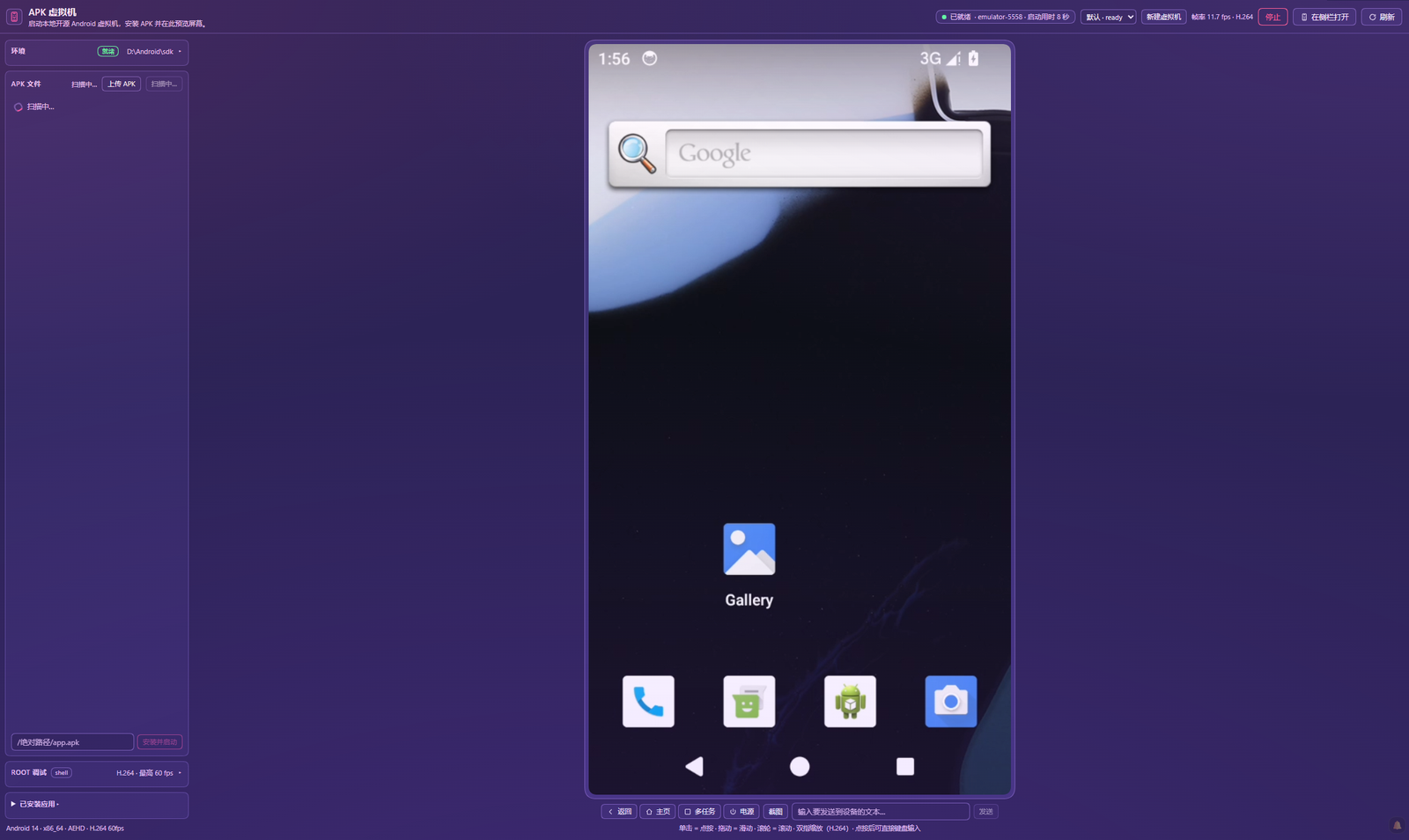Click the 电源 power toolbar button
The height and width of the screenshot is (840, 1409).
pyautogui.click(x=741, y=812)
